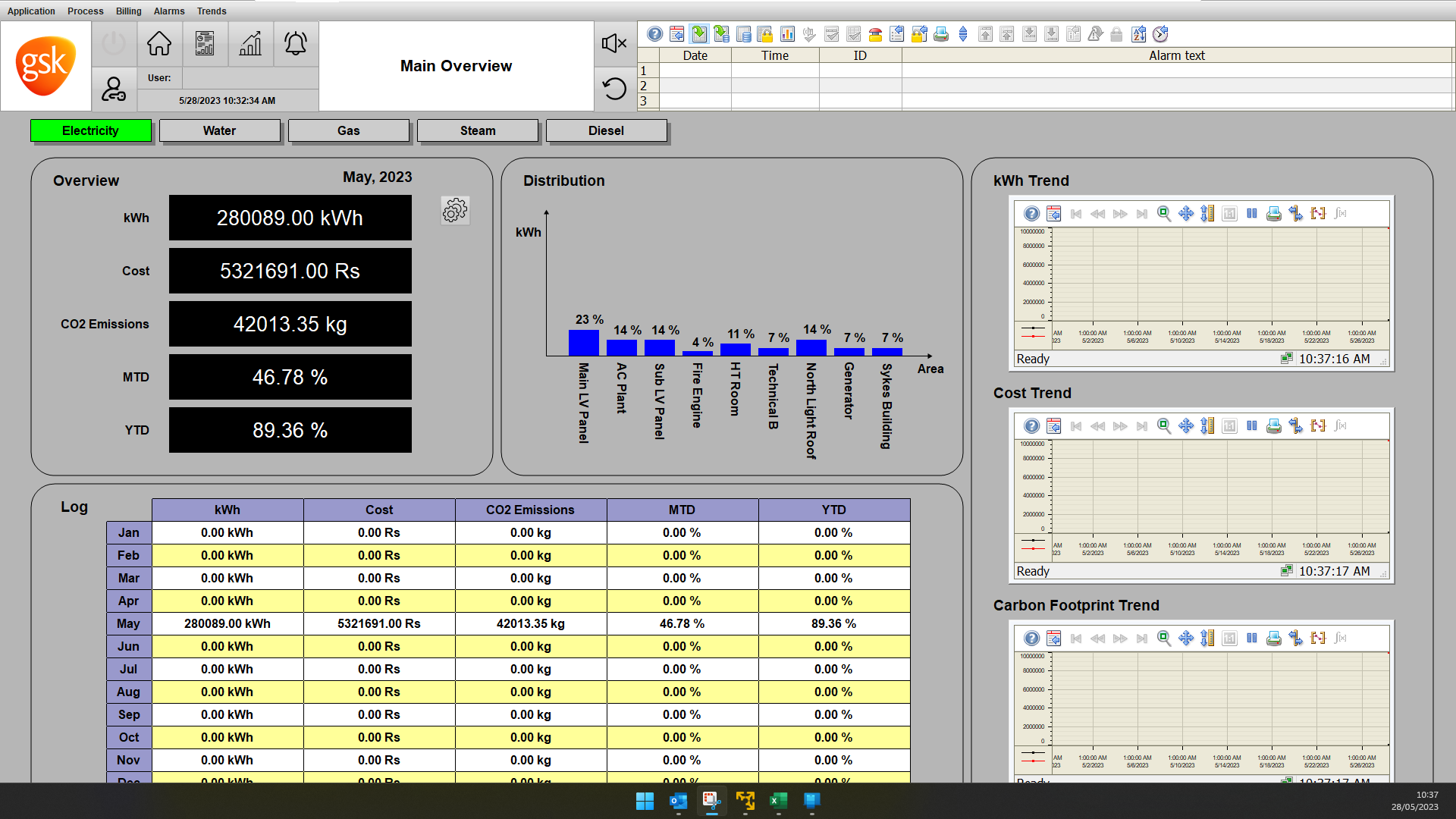Viewport: 1456px width, 819px height.
Task: Toggle autoscroll arrows in alarm toolbar
Action: (x=963, y=34)
